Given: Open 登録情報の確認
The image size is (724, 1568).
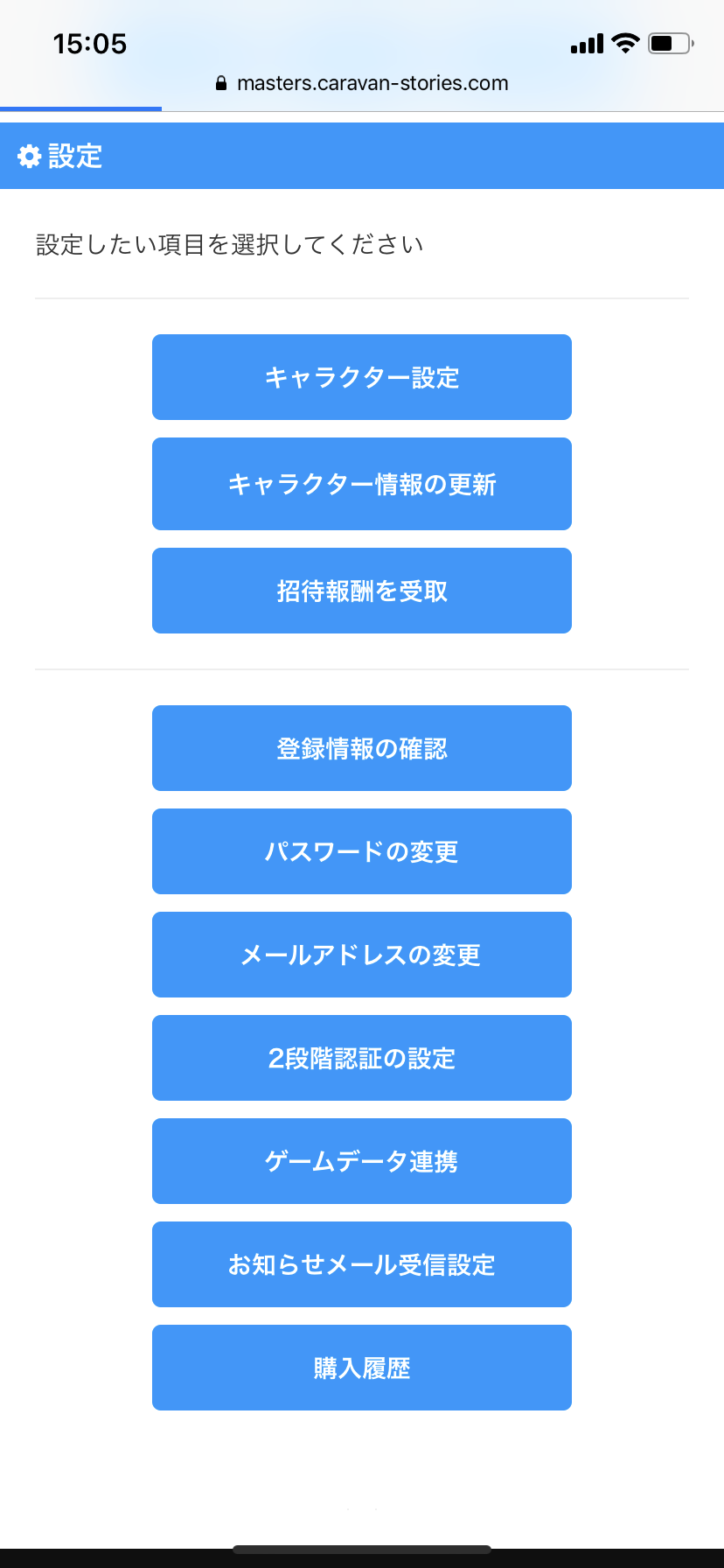Looking at the screenshot, I should coord(361,748).
